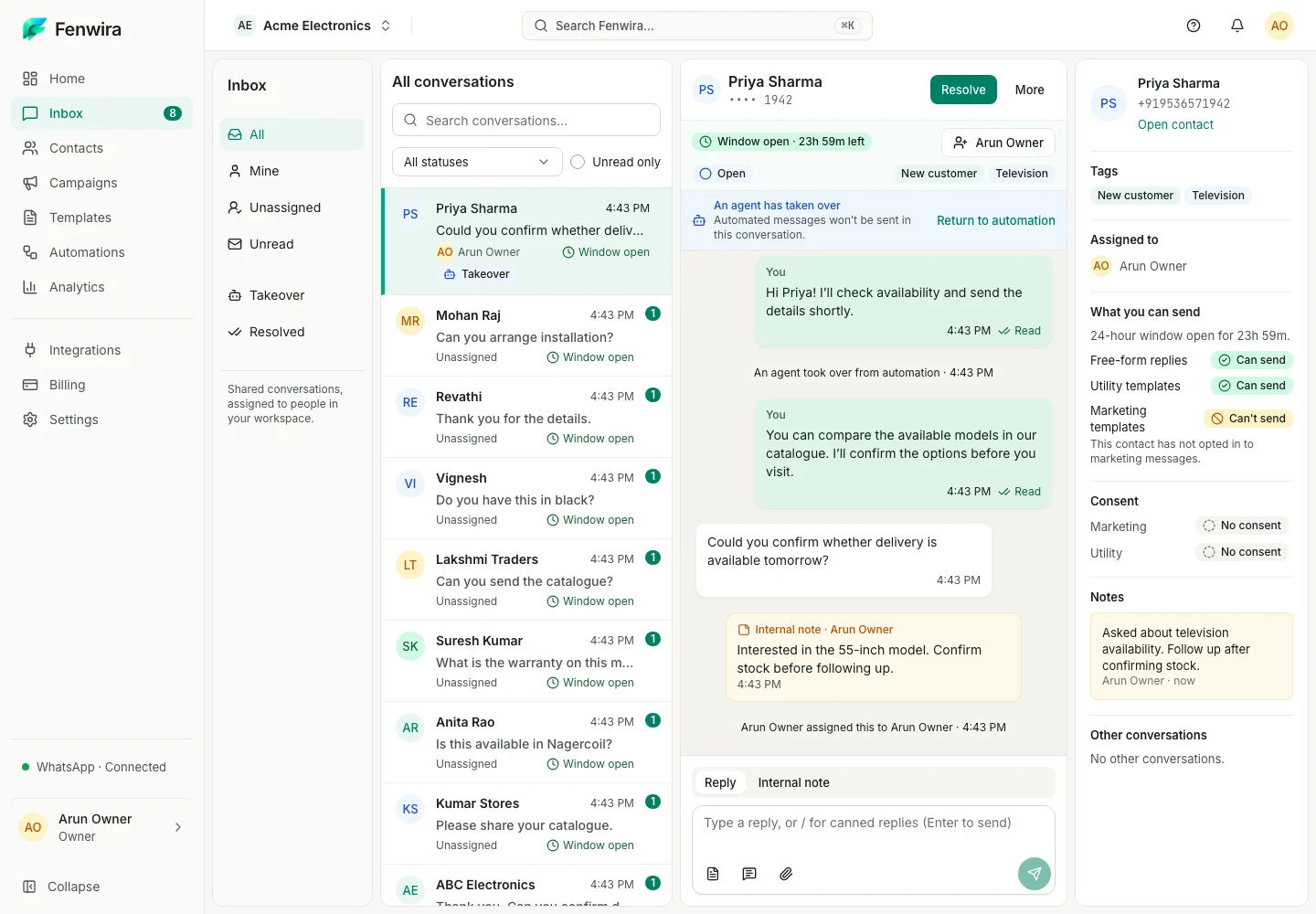Screen dimensions: 1316x914
Task: Select the Reply tab
Action: tap(720, 782)
